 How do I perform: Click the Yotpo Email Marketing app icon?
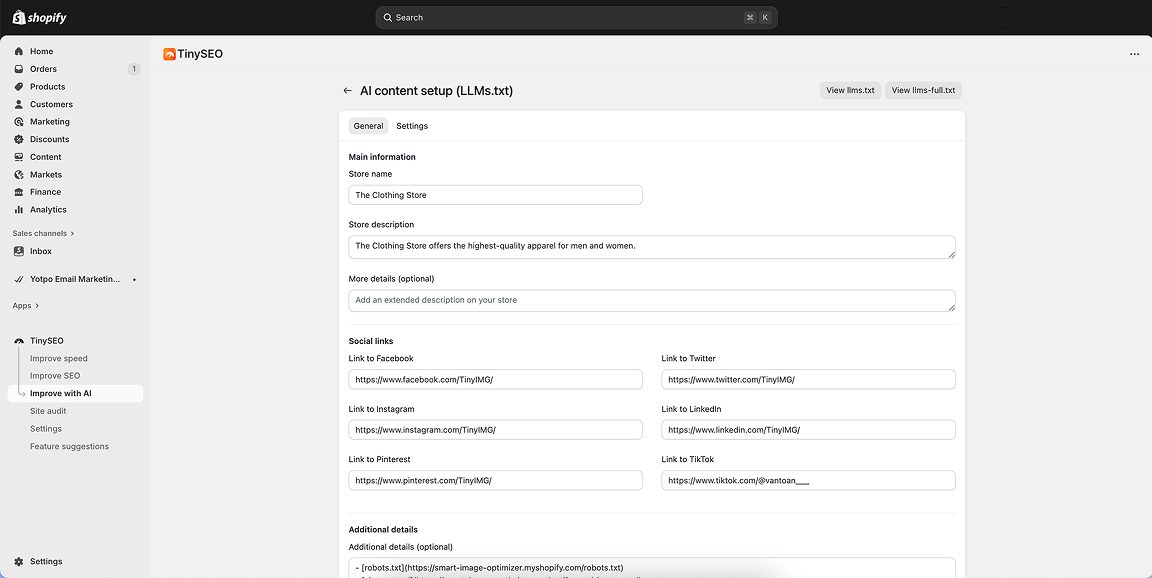[19, 279]
